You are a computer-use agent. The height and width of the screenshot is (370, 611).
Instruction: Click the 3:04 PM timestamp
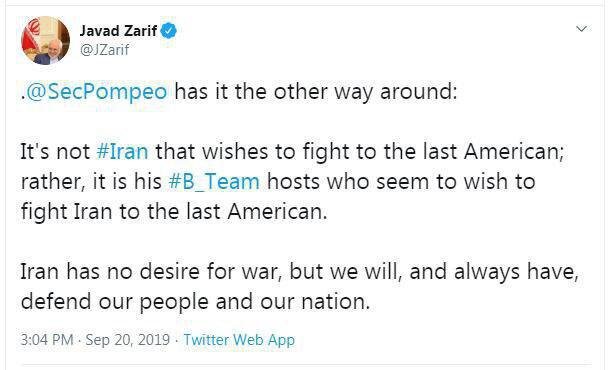click(47, 340)
